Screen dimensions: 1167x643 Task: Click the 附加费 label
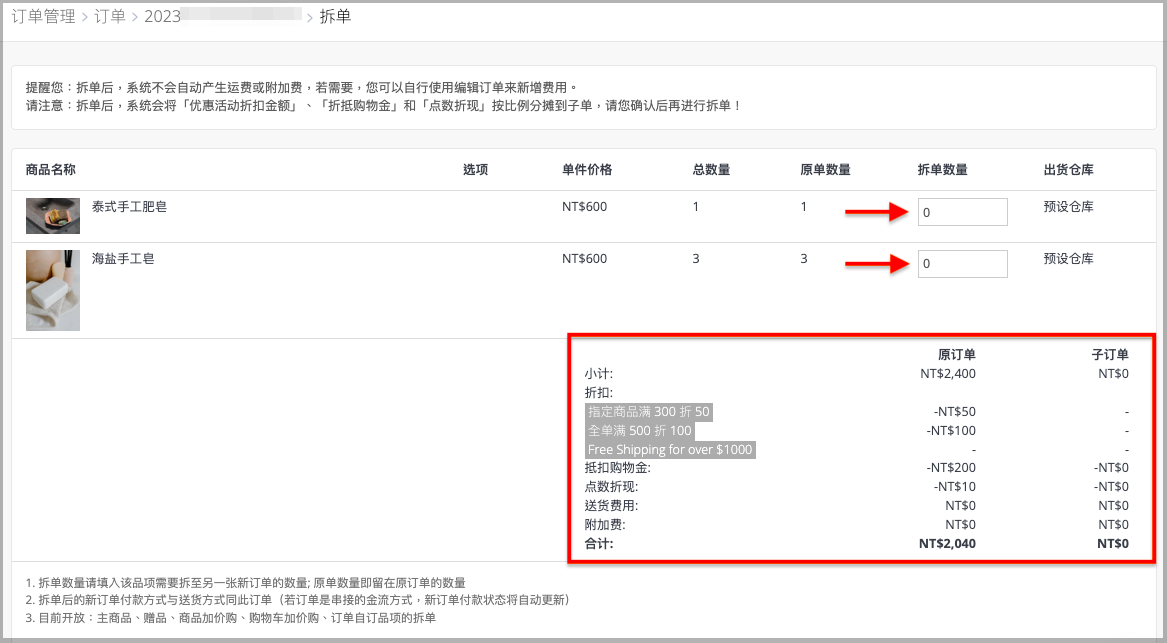click(605, 525)
